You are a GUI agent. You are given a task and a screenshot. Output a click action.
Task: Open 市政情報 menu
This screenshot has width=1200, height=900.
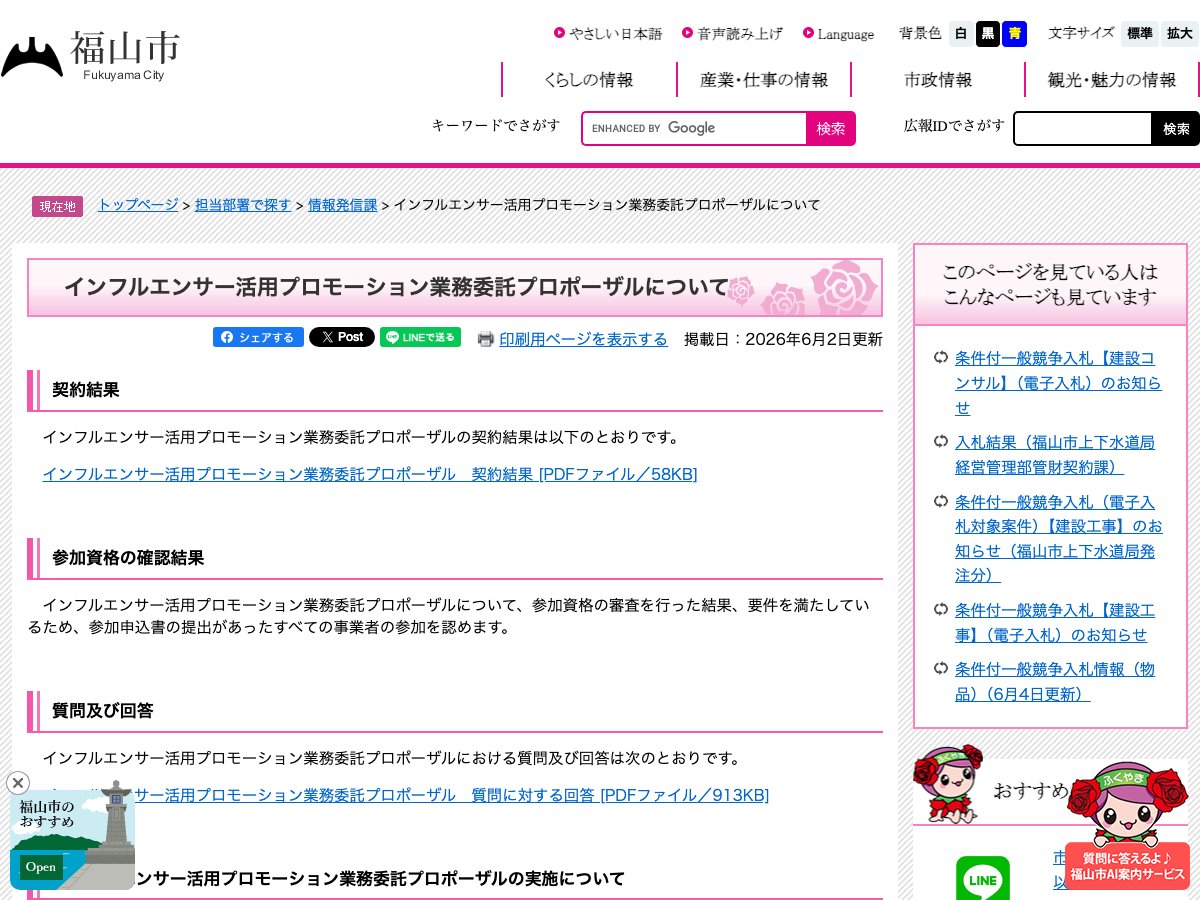pos(938,80)
